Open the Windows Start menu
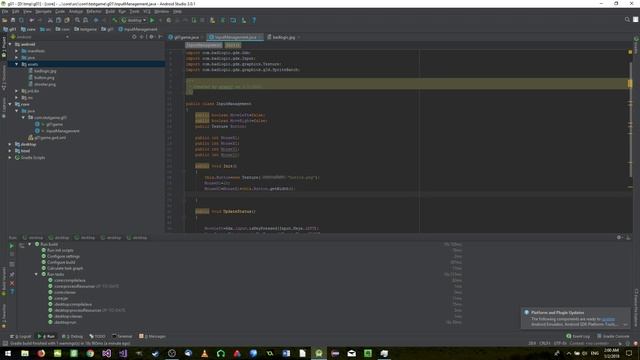 [8, 353]
